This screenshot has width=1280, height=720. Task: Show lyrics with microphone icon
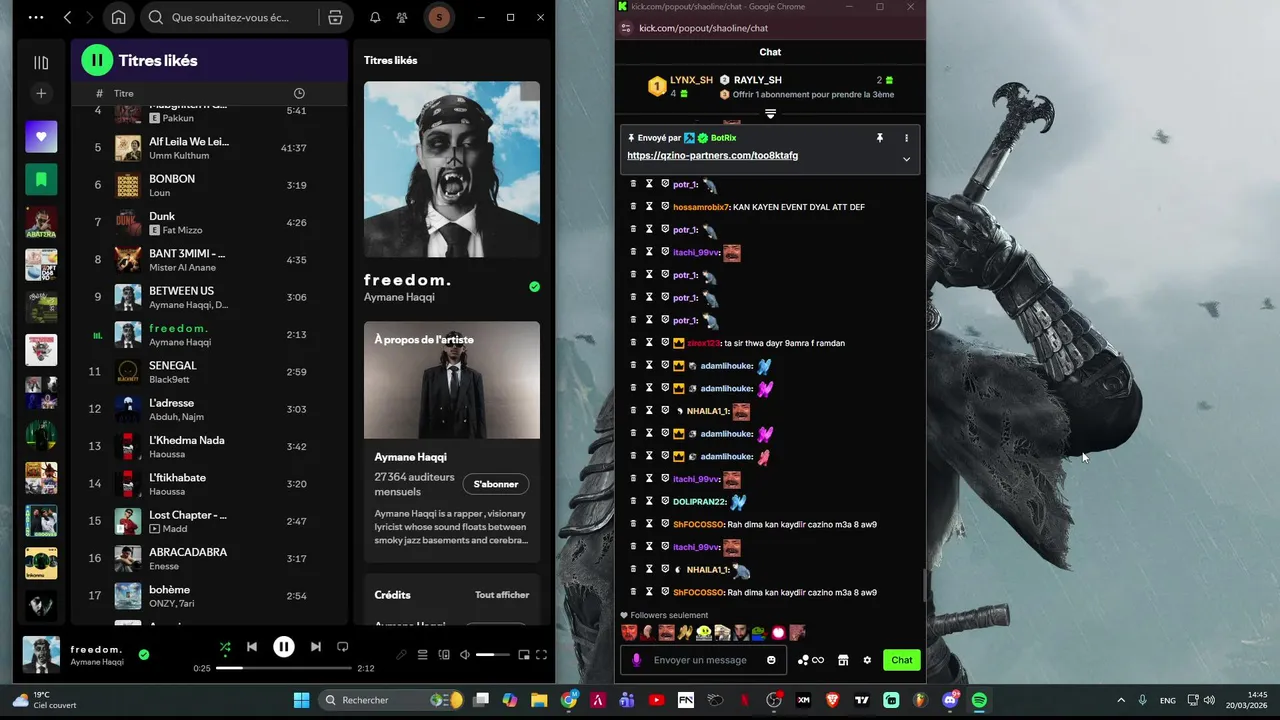[x=401, y=655]
